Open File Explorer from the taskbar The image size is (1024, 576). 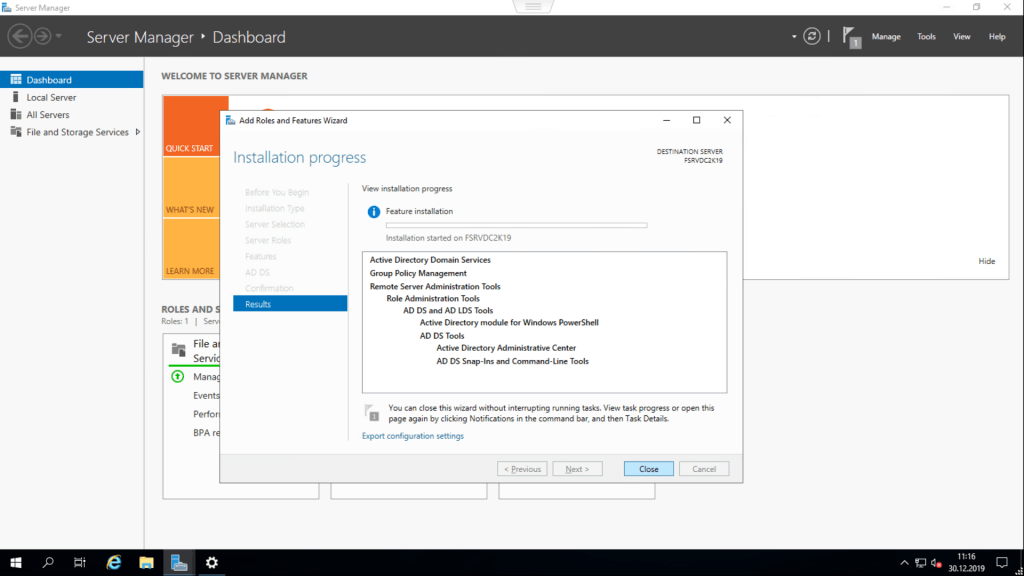(146, 562)
